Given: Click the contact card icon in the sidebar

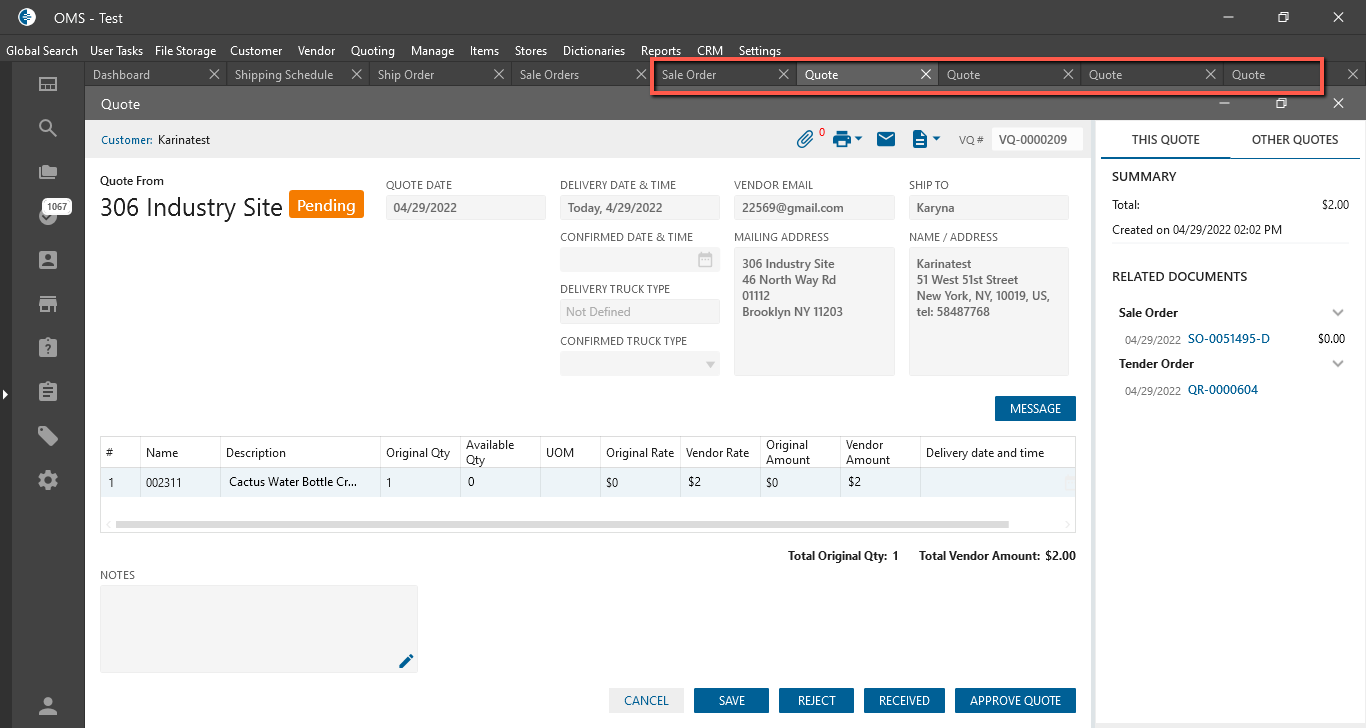Looking at the screenshot, I should pos(48,260).
